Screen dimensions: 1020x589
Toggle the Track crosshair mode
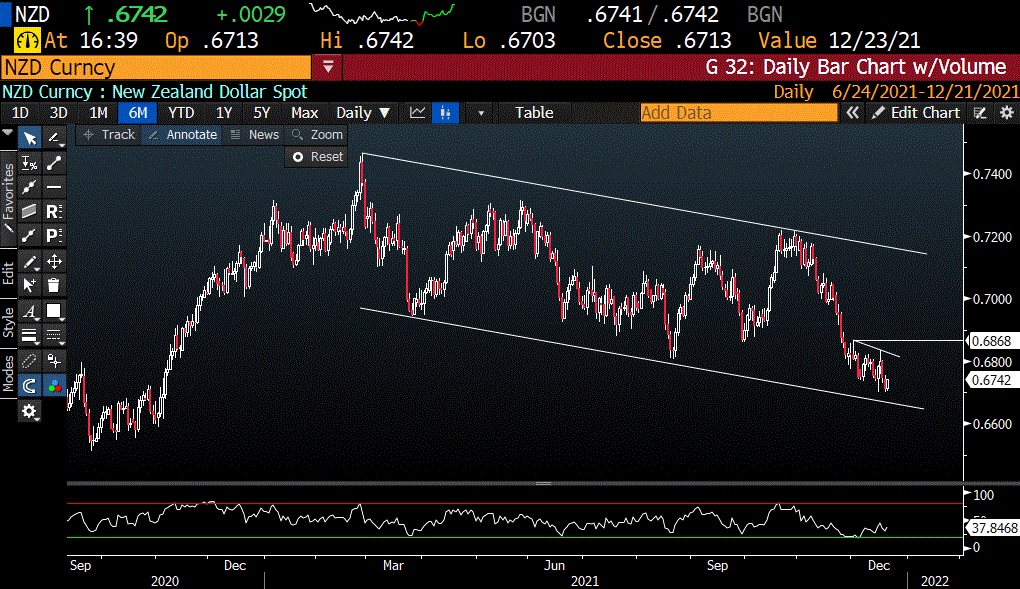coord(108,134)
